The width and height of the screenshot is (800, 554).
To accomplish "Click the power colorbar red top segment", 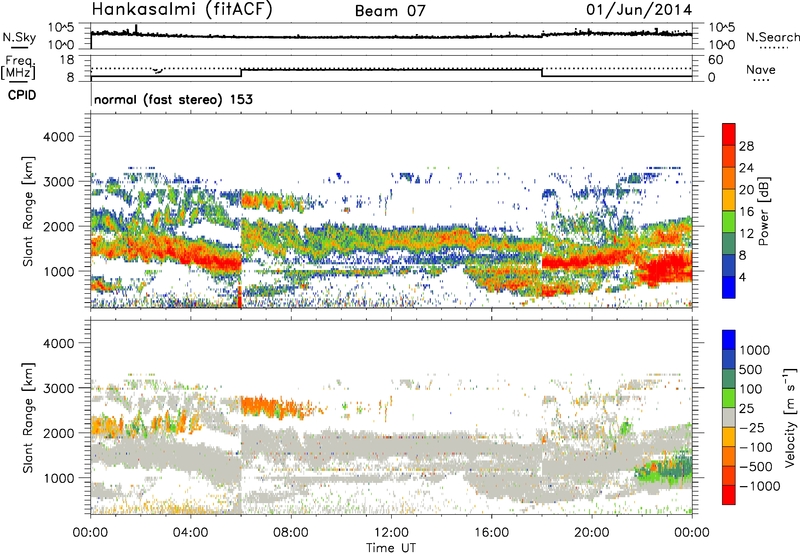I will 729,134.
